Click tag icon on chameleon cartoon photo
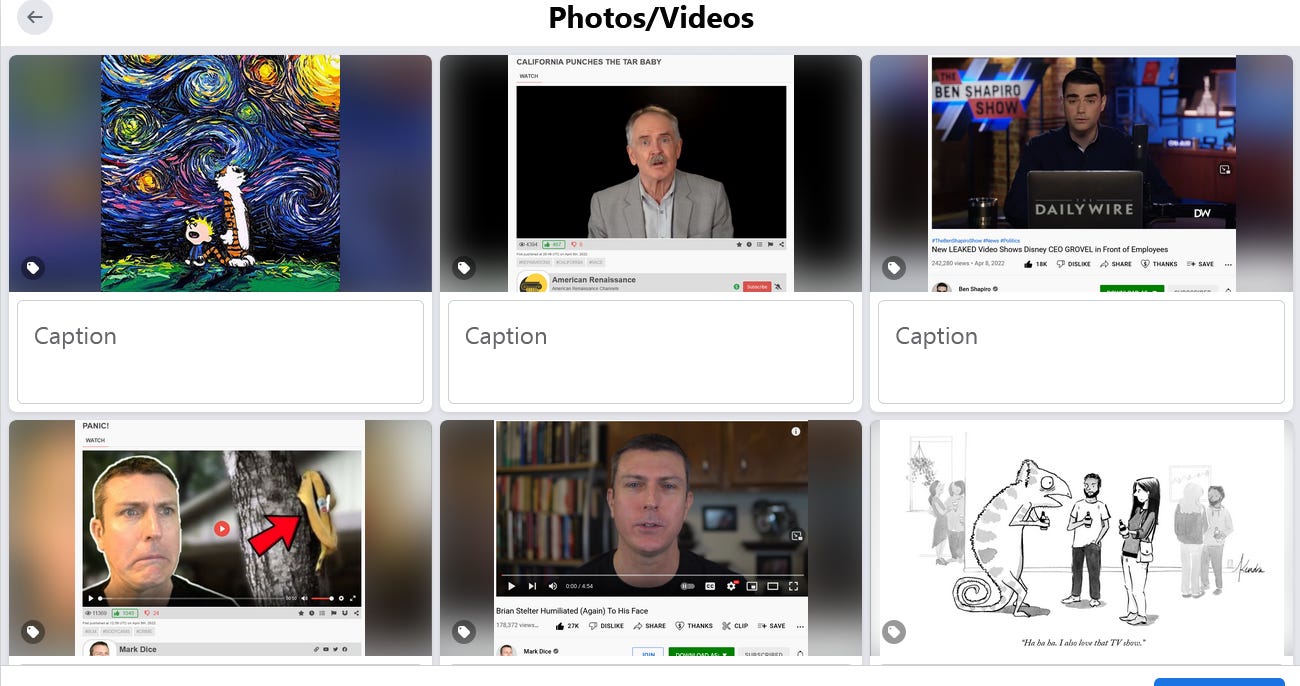1300x686 pixels. (894, 632)
